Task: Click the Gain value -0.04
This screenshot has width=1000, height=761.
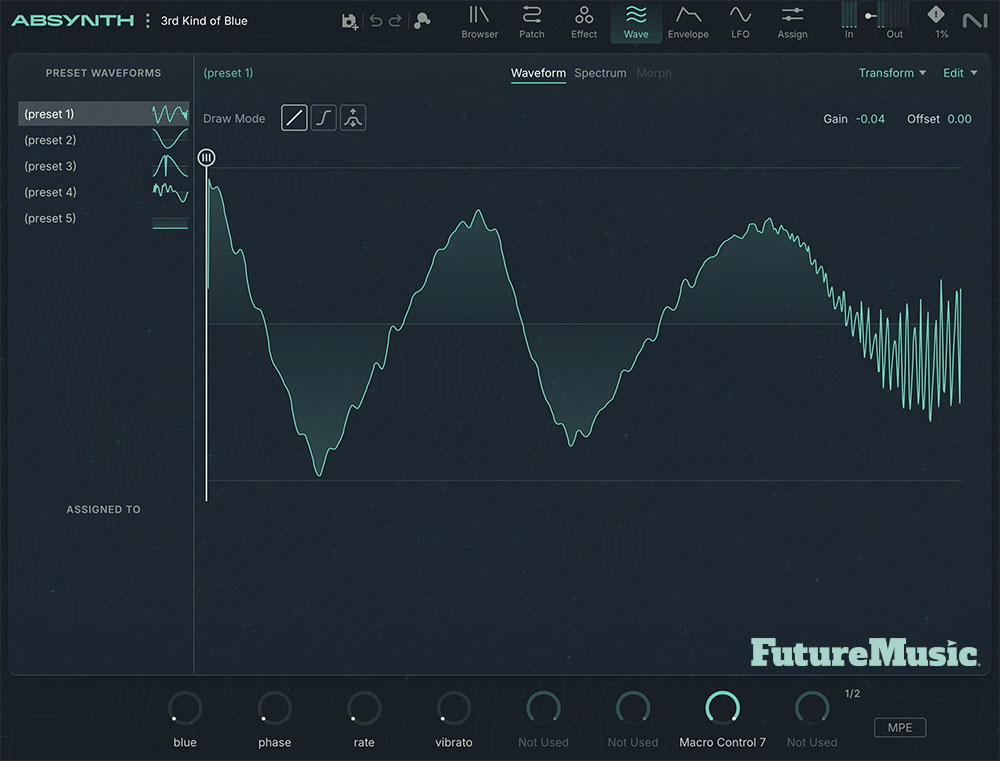Action: [x=870, y=119]
